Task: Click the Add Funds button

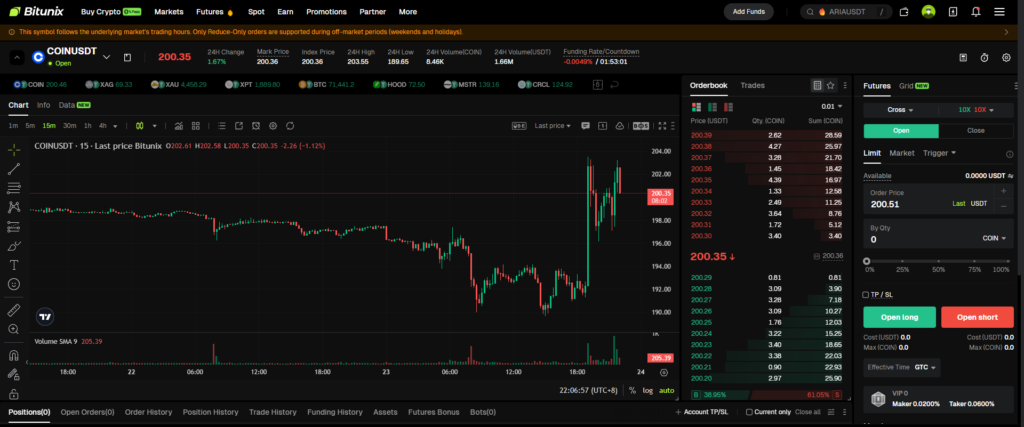Action: (x=748, y=12)
